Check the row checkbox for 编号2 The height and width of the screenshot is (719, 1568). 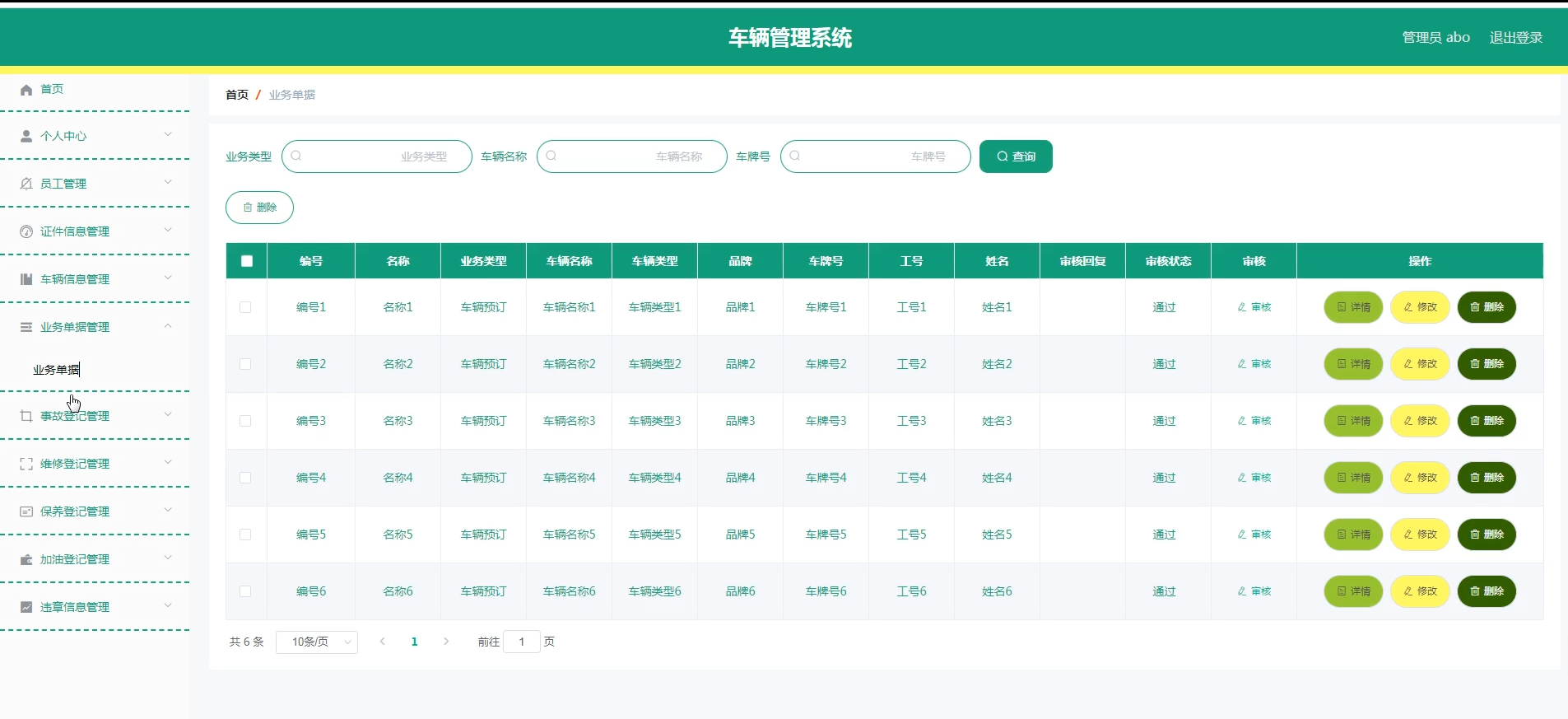point(245,364)
